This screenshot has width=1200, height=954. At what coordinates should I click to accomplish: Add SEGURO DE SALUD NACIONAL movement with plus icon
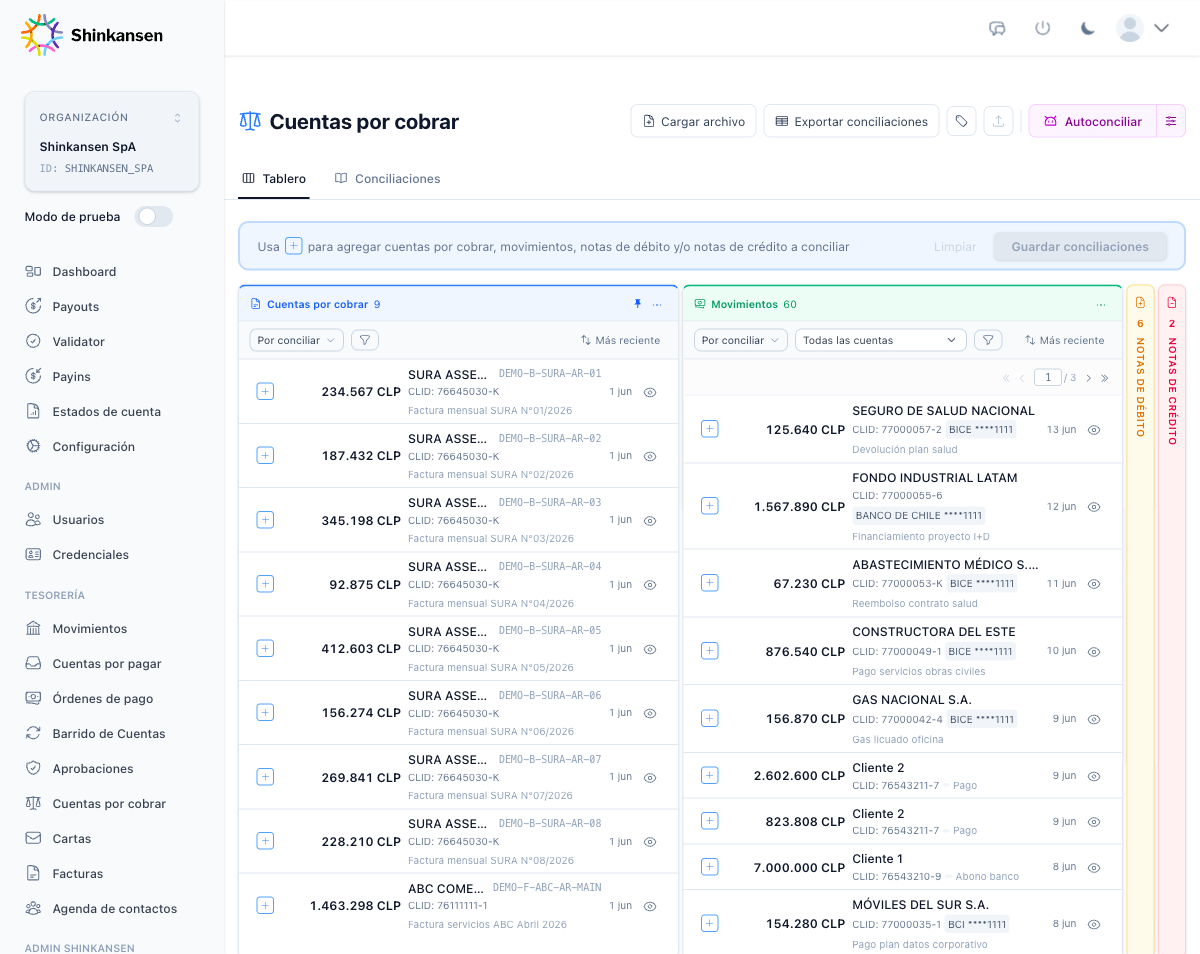click(x=710, y=429)
